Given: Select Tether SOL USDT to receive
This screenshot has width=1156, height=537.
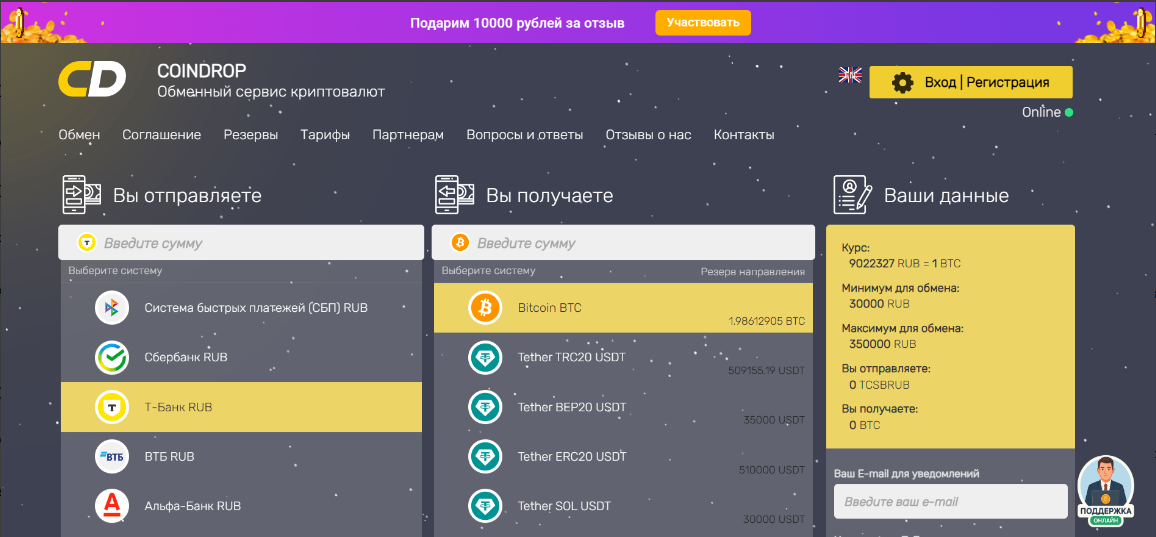Looking at the screenshot, I should click(623, 506).
